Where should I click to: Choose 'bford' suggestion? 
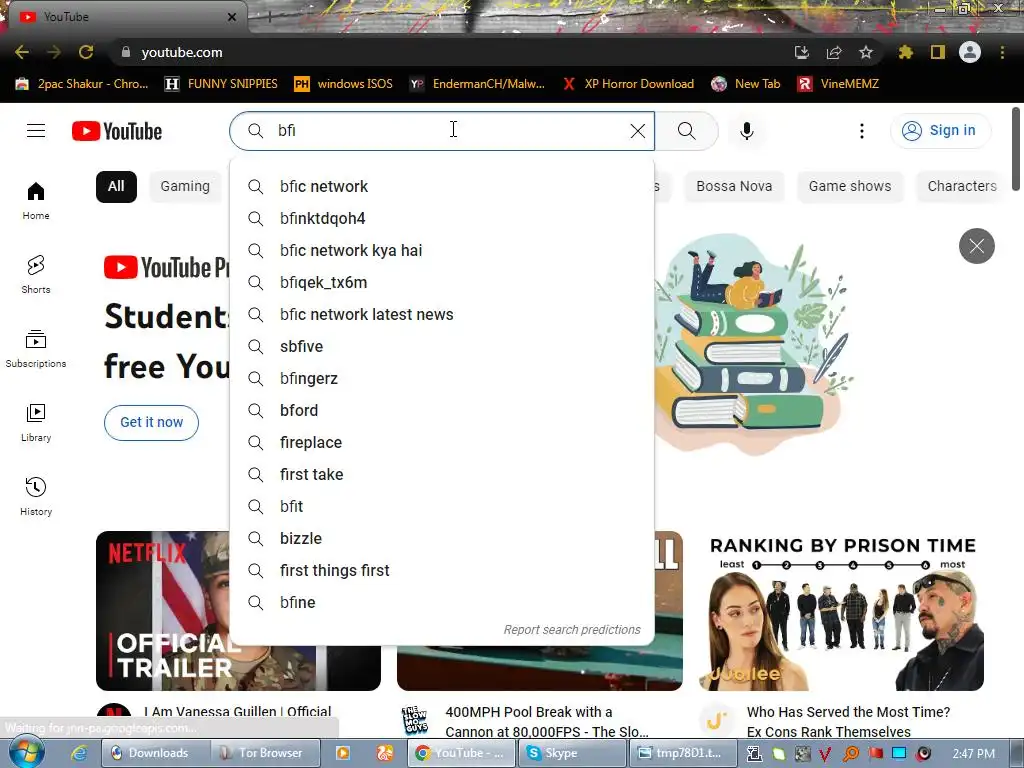[442, 410]
